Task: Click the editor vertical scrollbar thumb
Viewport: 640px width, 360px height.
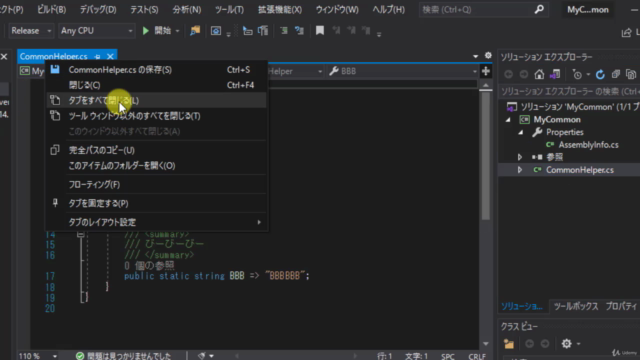Action: (x=486, y=156)
